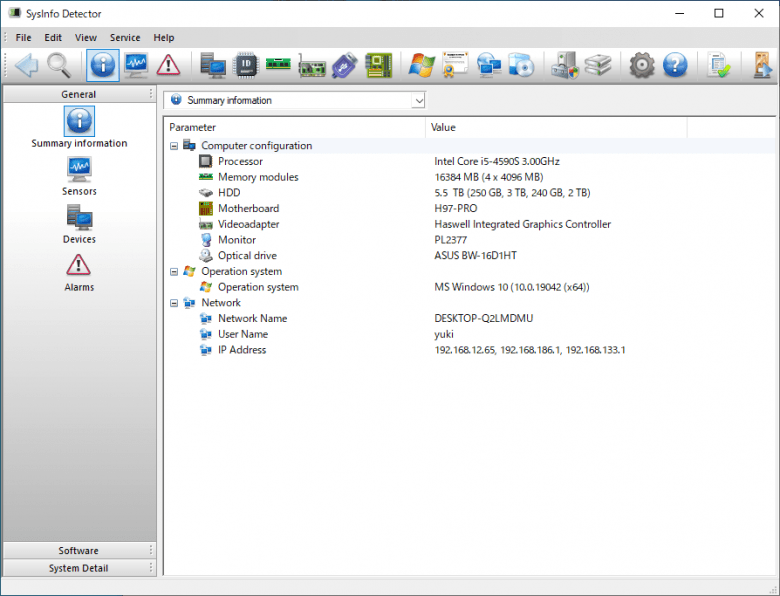Expand the System Detail sidebar section
Viewport: 780px width, 596px height.
click(79, 568)
